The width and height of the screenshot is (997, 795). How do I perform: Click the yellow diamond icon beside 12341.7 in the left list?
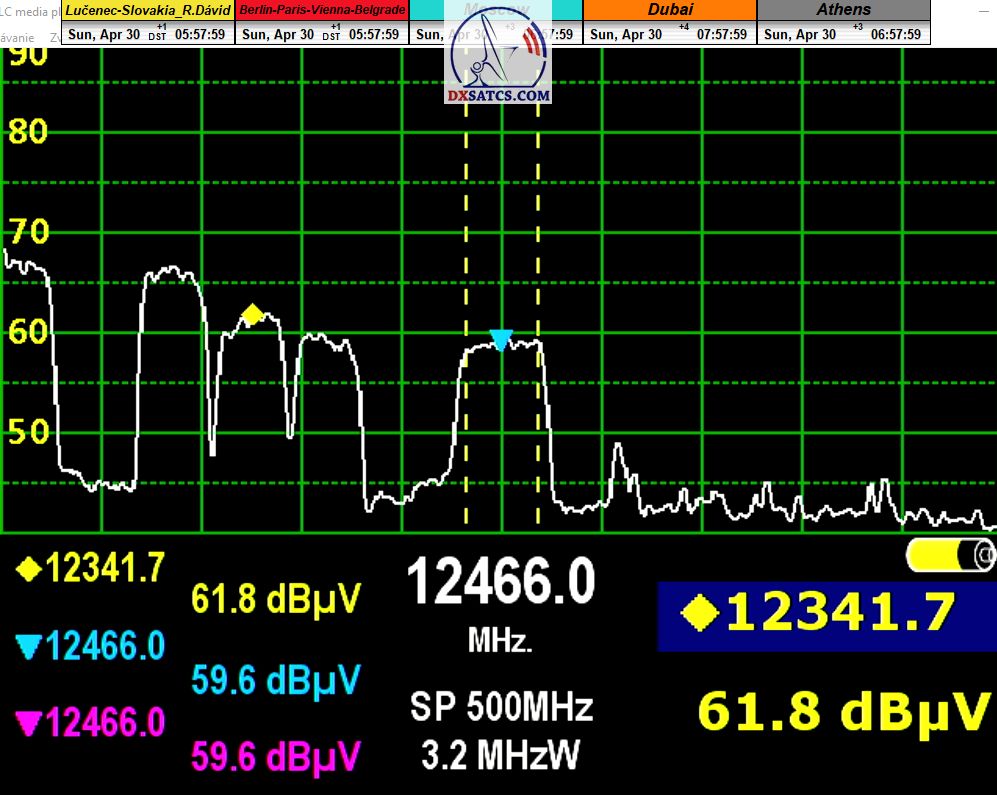tap(29, 569)
